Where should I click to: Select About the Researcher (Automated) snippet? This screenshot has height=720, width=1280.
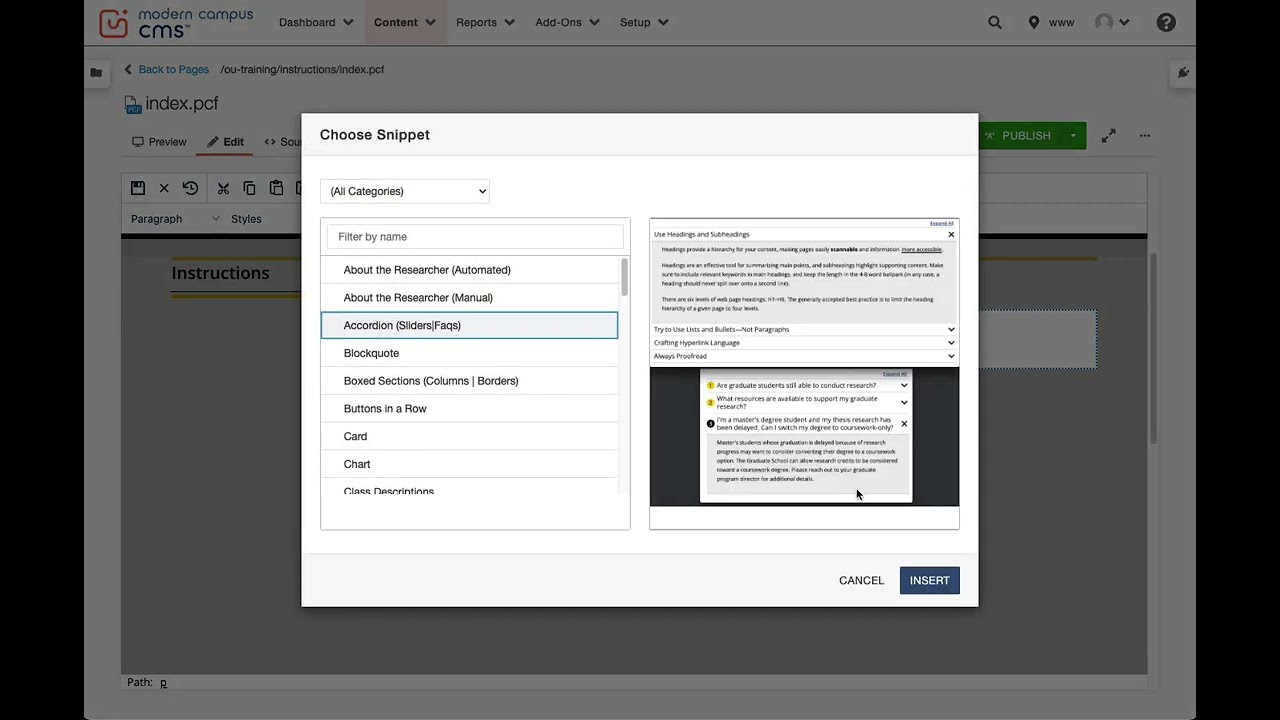tap(469, 270)
